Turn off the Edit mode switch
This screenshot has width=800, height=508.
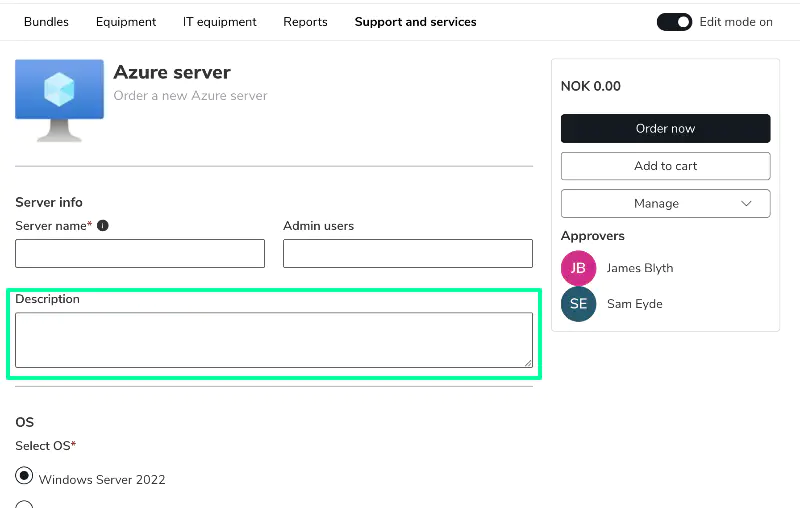(674, 22)
